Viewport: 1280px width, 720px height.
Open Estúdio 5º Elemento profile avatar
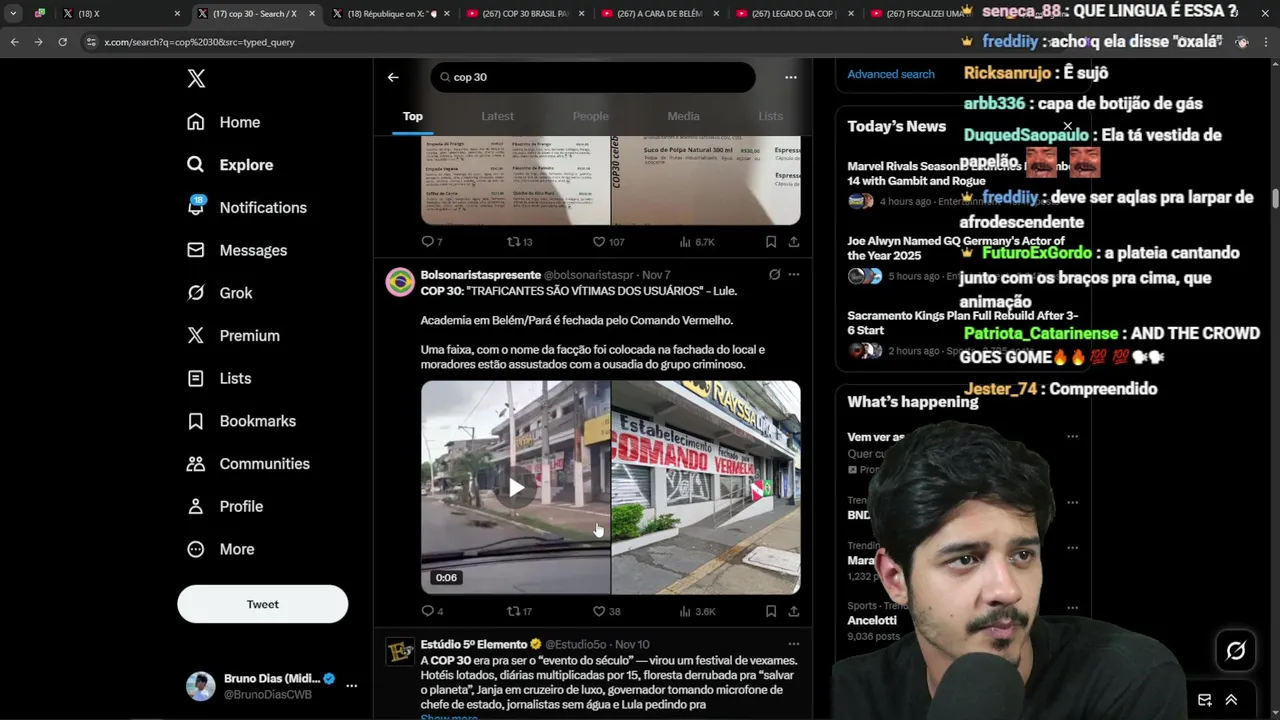400,652
